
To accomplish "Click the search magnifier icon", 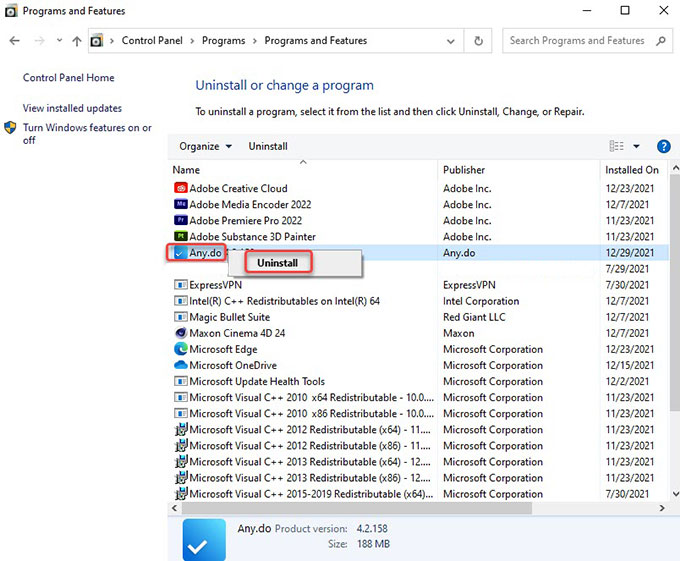I will pos(661,41).
